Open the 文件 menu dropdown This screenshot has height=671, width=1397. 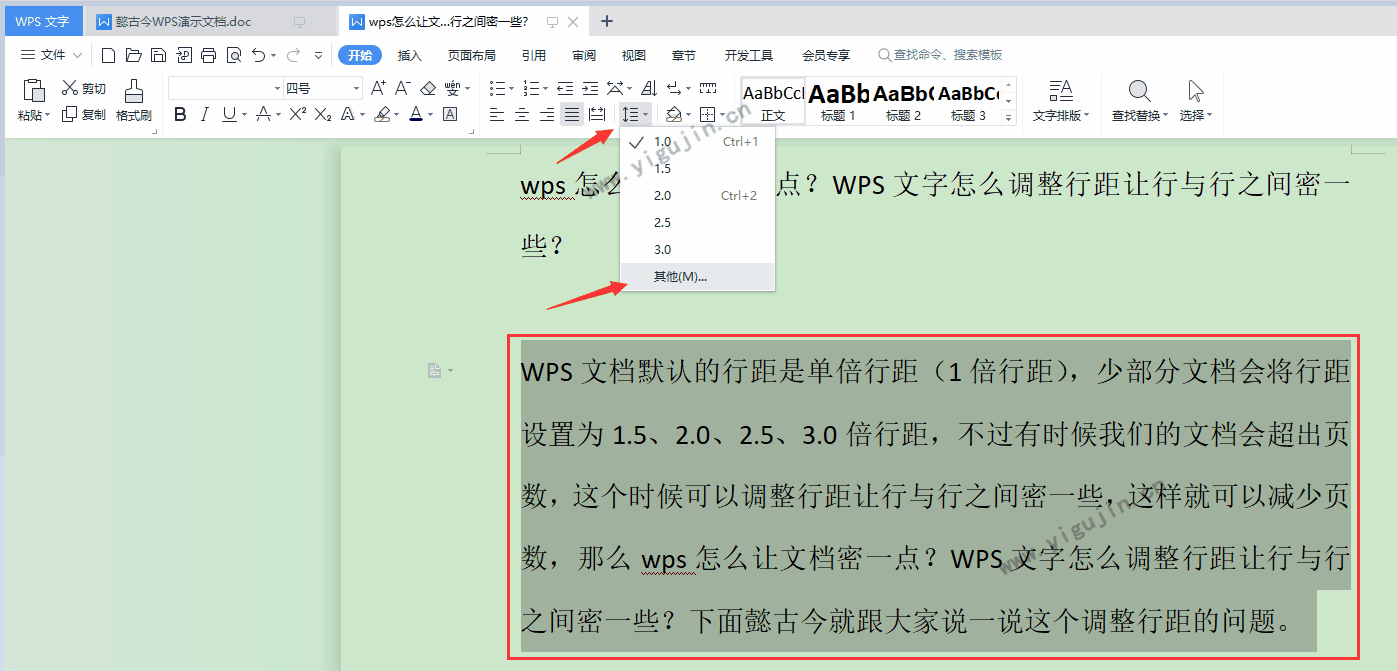point(52,55)
